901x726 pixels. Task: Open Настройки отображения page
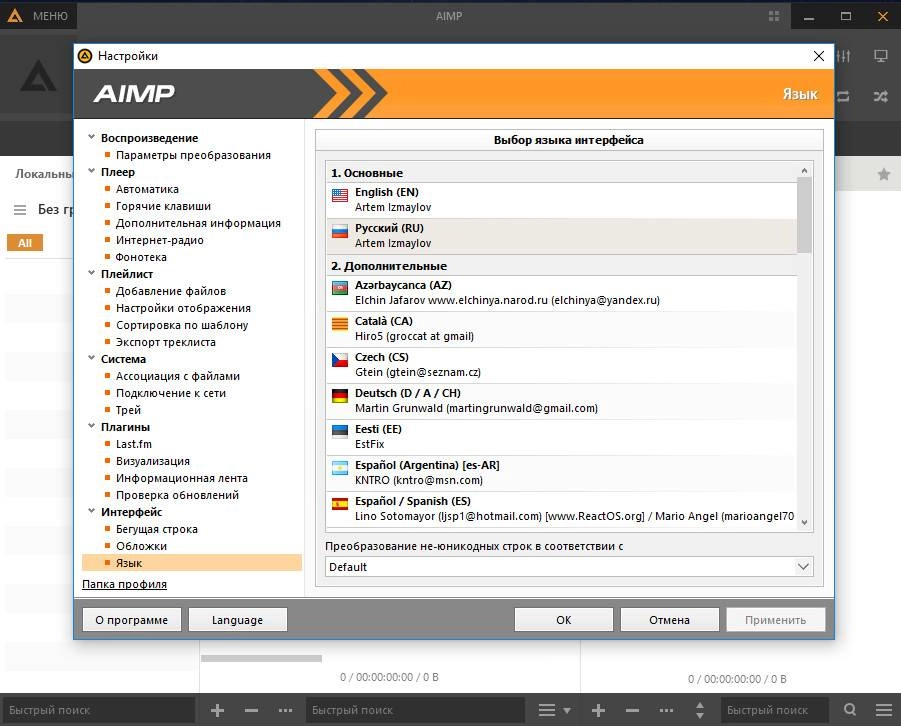click(x=183, y=308)
